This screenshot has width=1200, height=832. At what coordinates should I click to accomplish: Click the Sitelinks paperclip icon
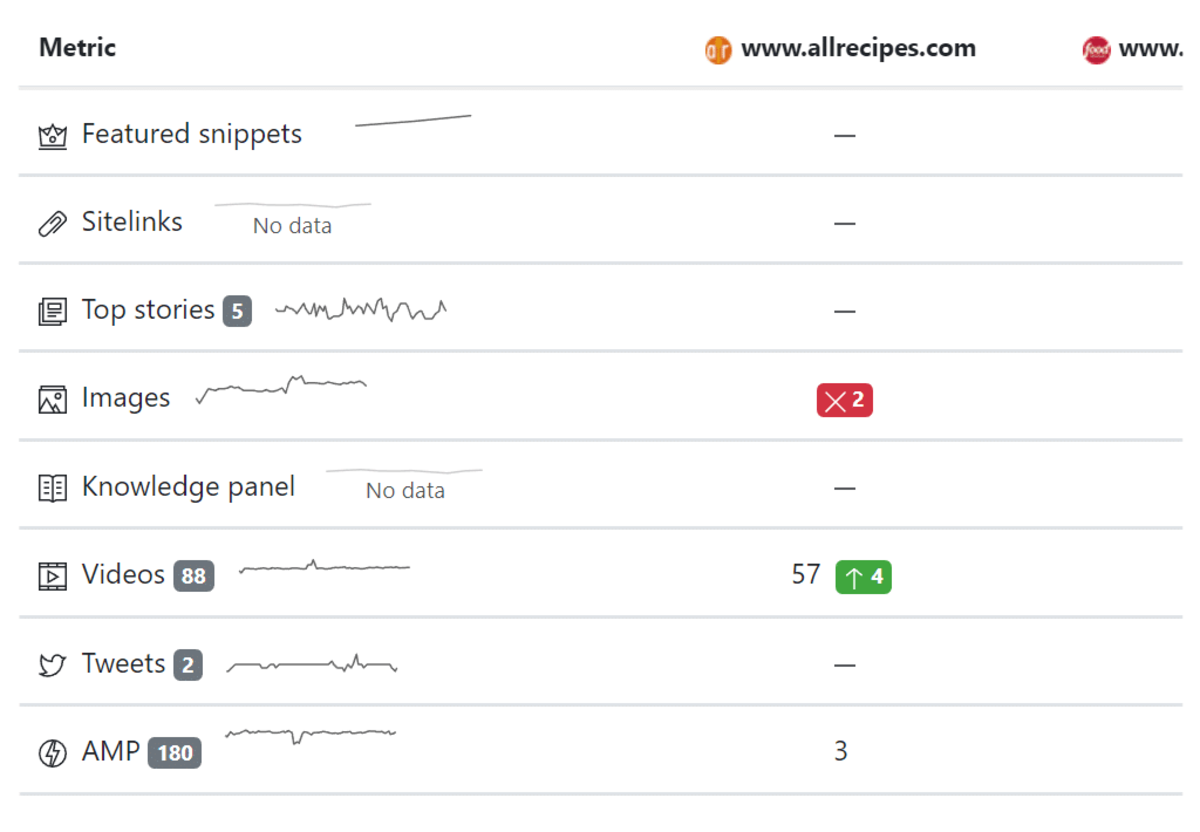pyautogui.click(x=52, y=223)
